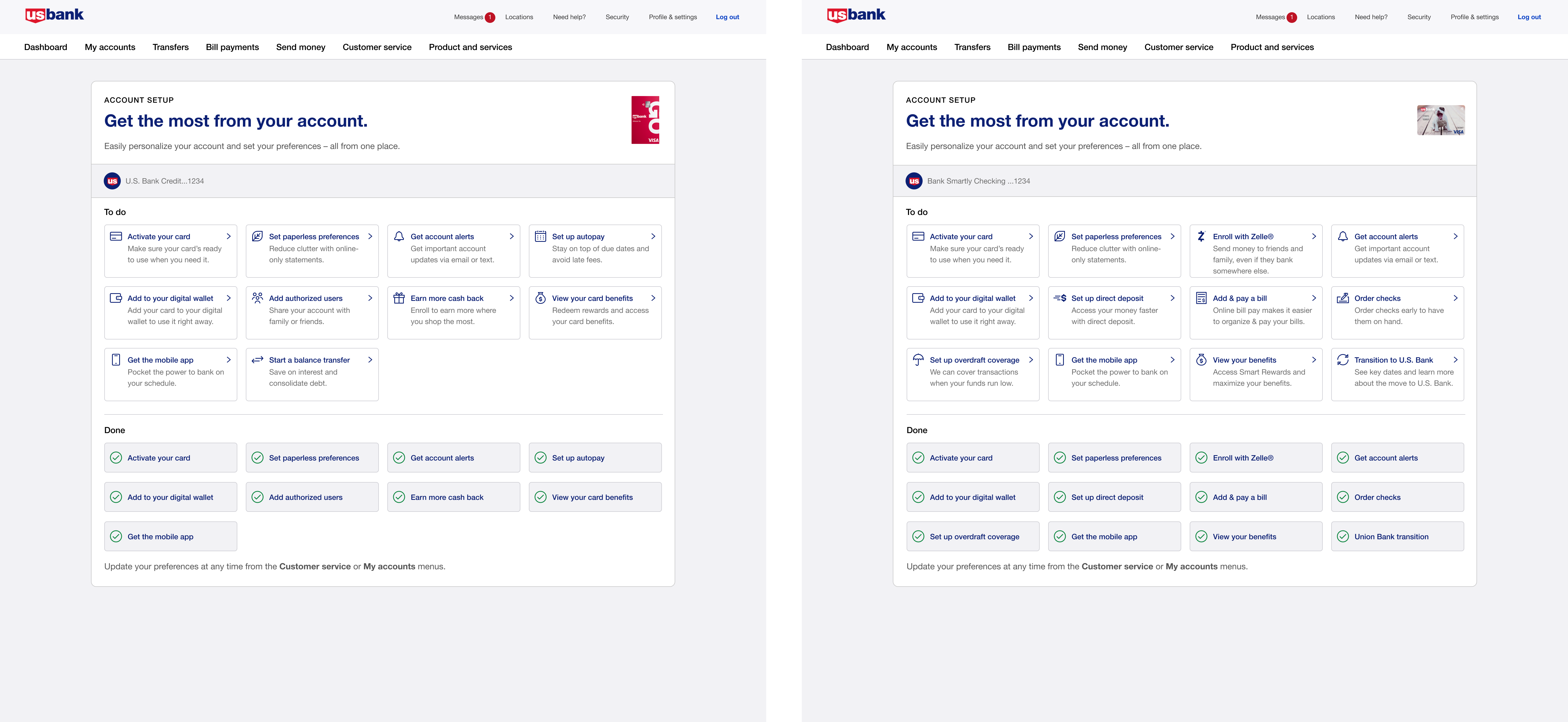Click dollar icon on 'Set up direct deposit' To do card

[x=1060, y=298]
